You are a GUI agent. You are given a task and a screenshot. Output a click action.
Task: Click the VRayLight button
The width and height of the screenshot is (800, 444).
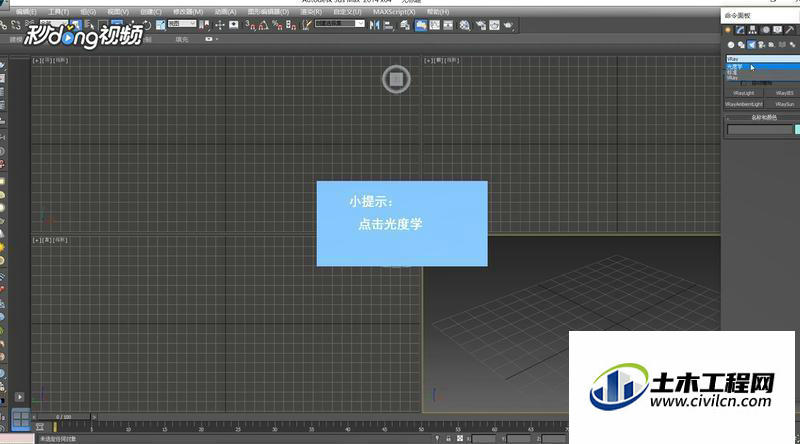[744, 93]
